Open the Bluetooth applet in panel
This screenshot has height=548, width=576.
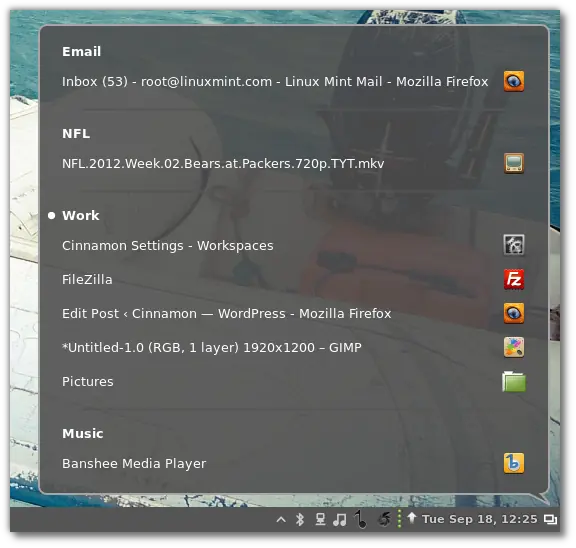(x=300, y=519)
